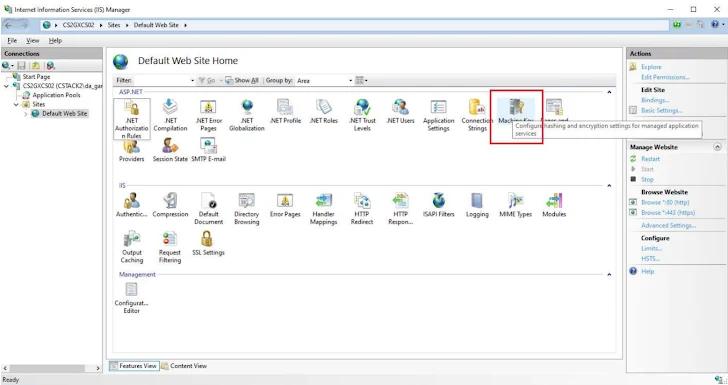Open the .NET Roles feature
This screenshot has width=728, height=385.
coord(324,112)
